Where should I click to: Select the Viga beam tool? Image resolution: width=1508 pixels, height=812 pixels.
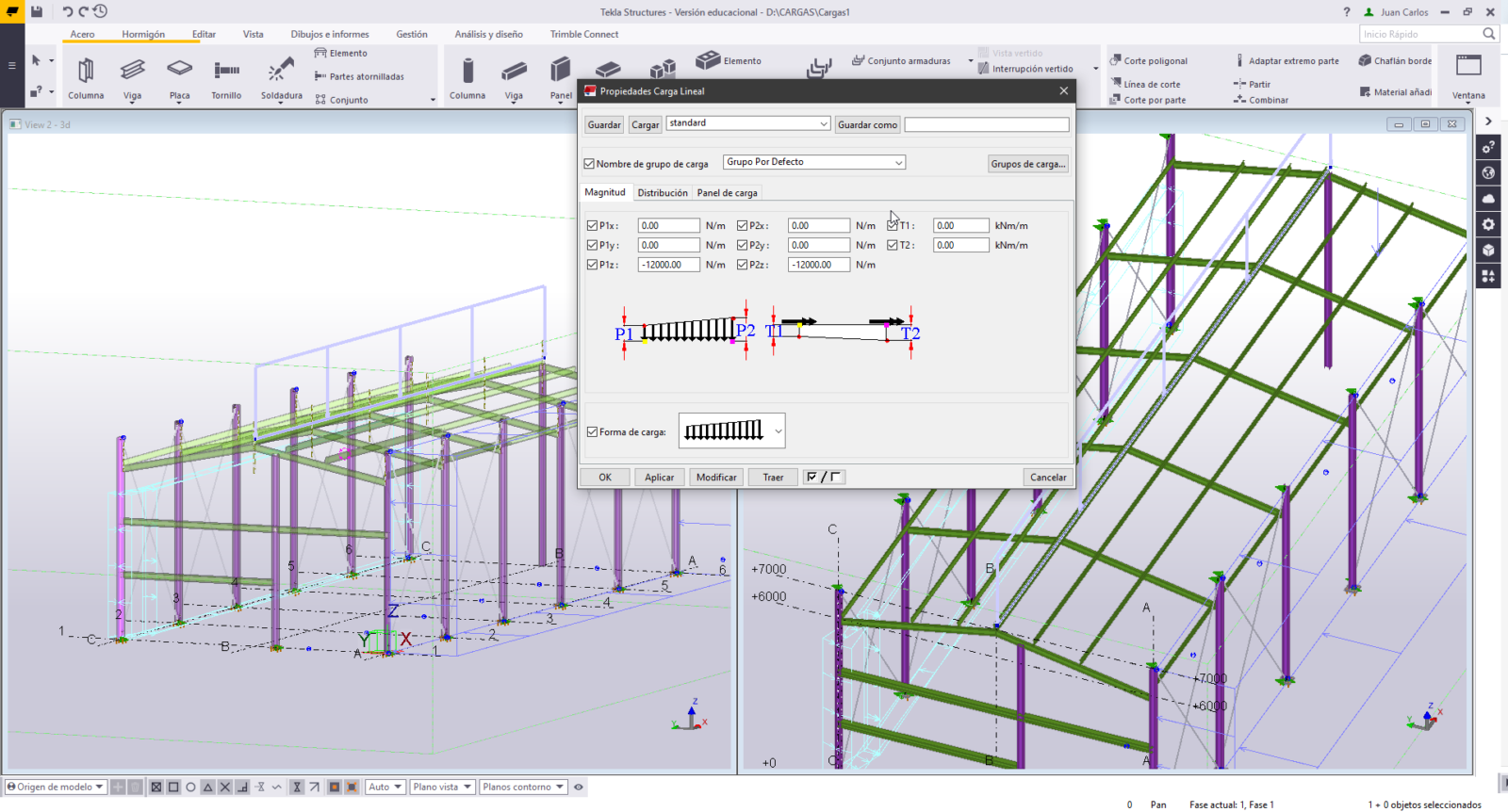[x=132, y=77]
